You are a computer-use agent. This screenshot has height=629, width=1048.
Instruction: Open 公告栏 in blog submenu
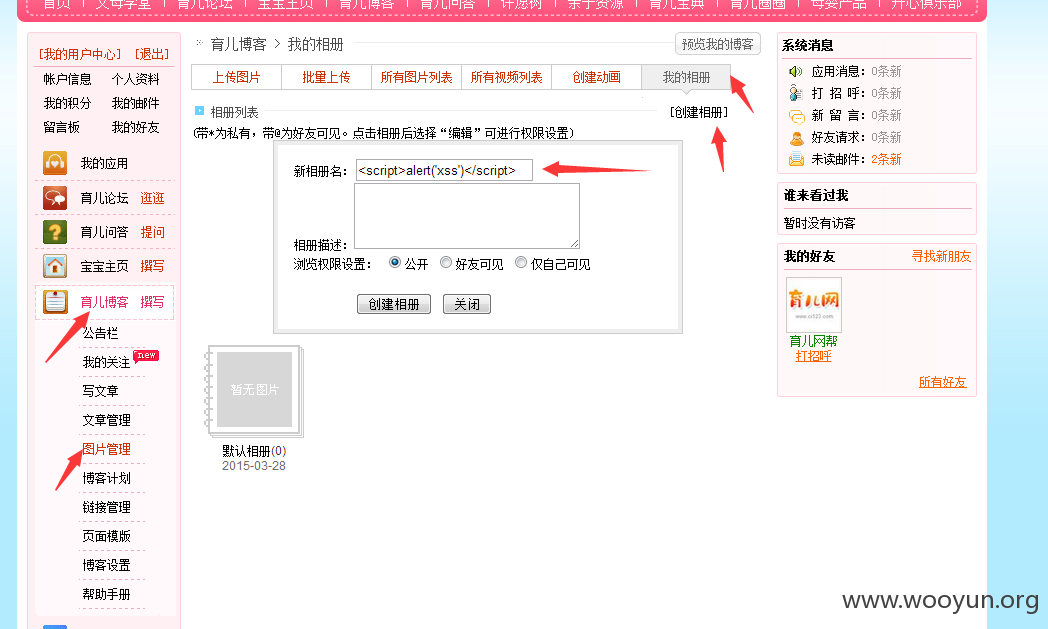100,333
